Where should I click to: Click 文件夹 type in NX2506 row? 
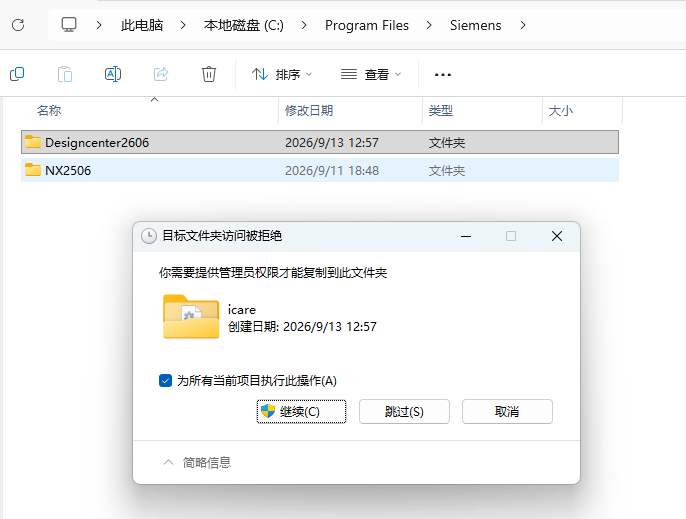(x=447, y=170)
